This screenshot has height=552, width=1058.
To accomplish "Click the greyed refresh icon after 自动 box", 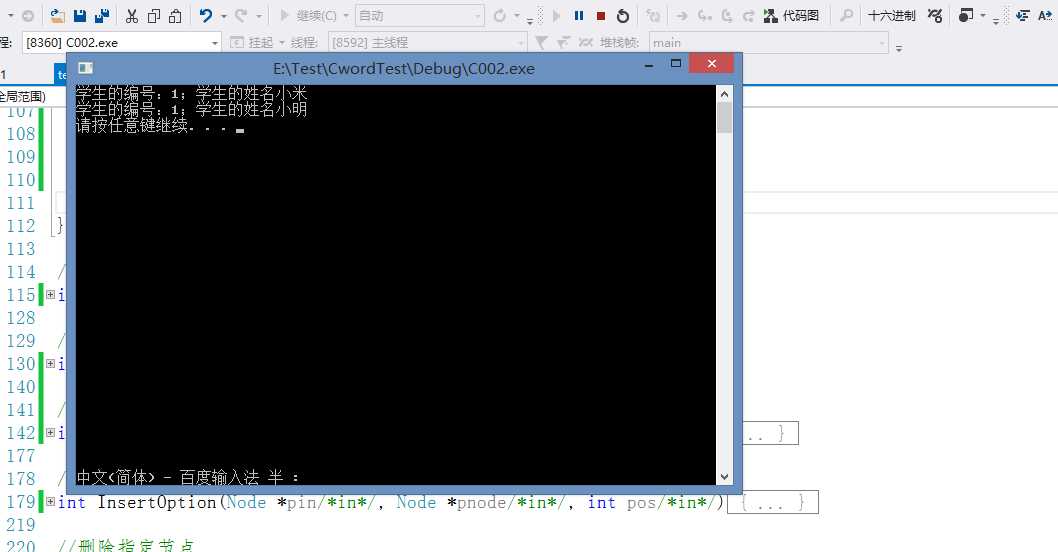I will click(500, 16).
